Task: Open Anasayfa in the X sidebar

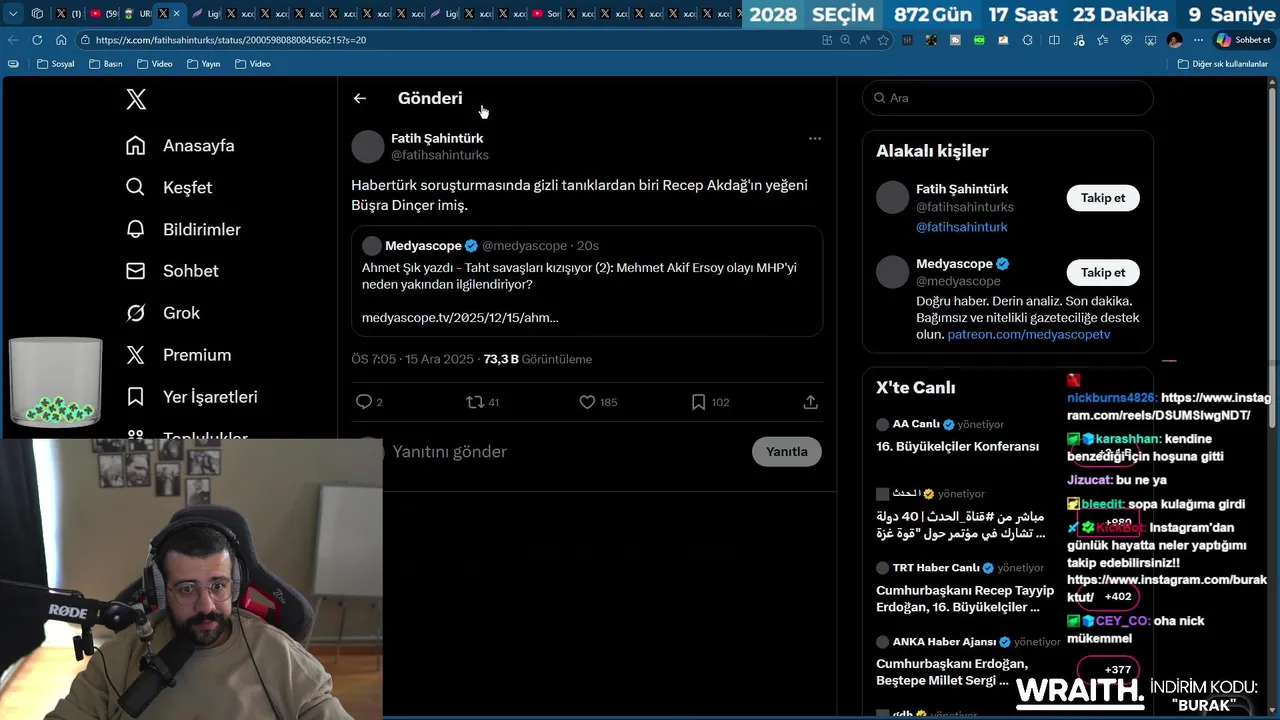Action: click(x=180, y=146)
